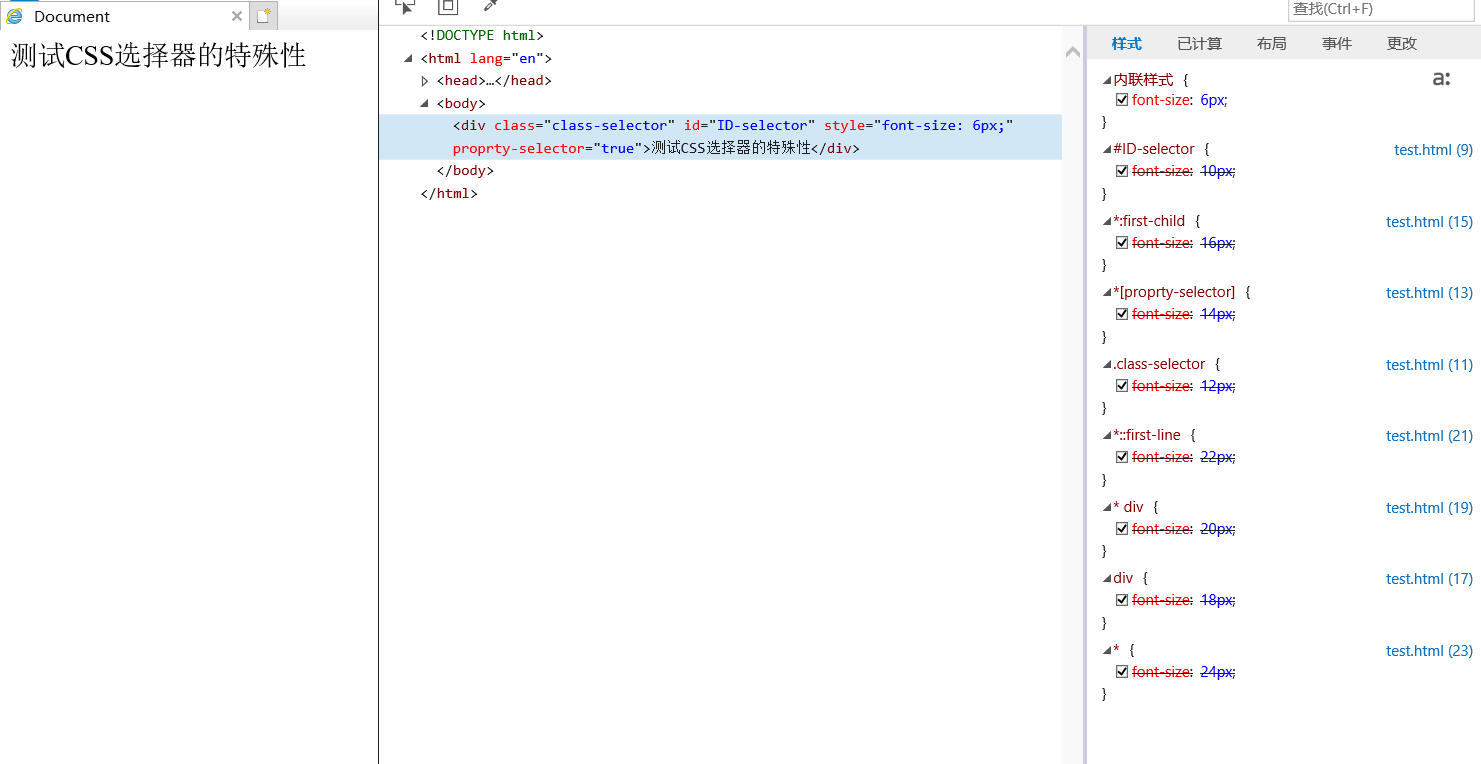Image resolution: width=1481 pixels, height=764 pixels.
Task: Collapse the body element node
Action: pyautogui.click(x=425, y=103)
